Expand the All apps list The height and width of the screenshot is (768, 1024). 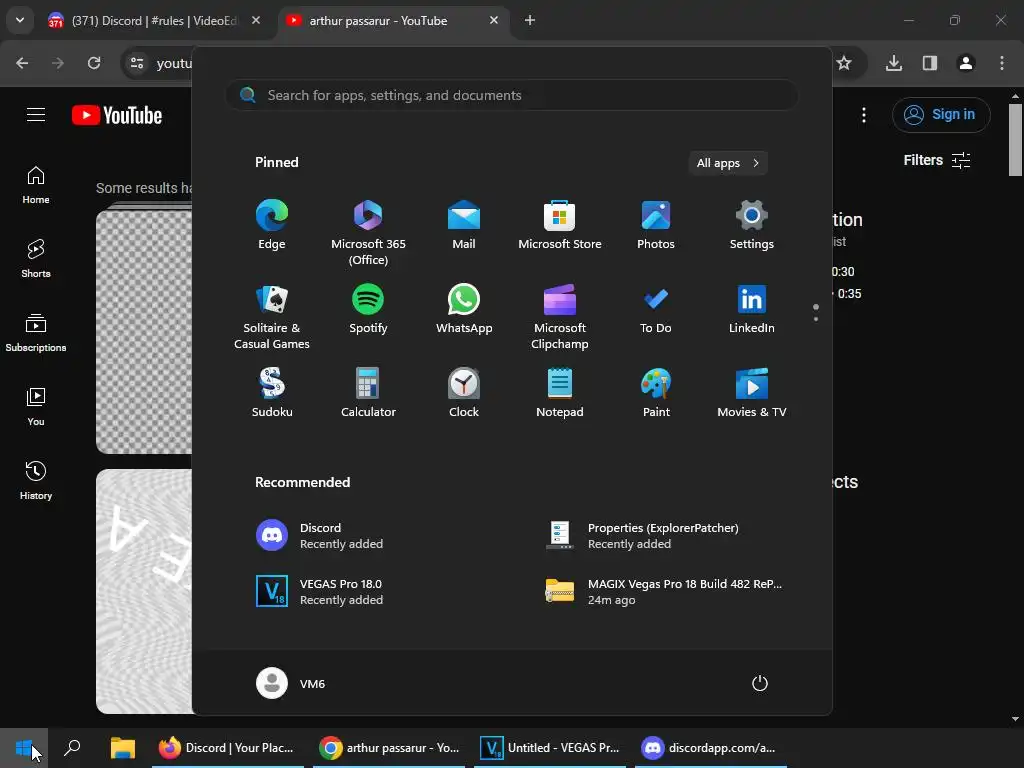(x=728, y=163)
